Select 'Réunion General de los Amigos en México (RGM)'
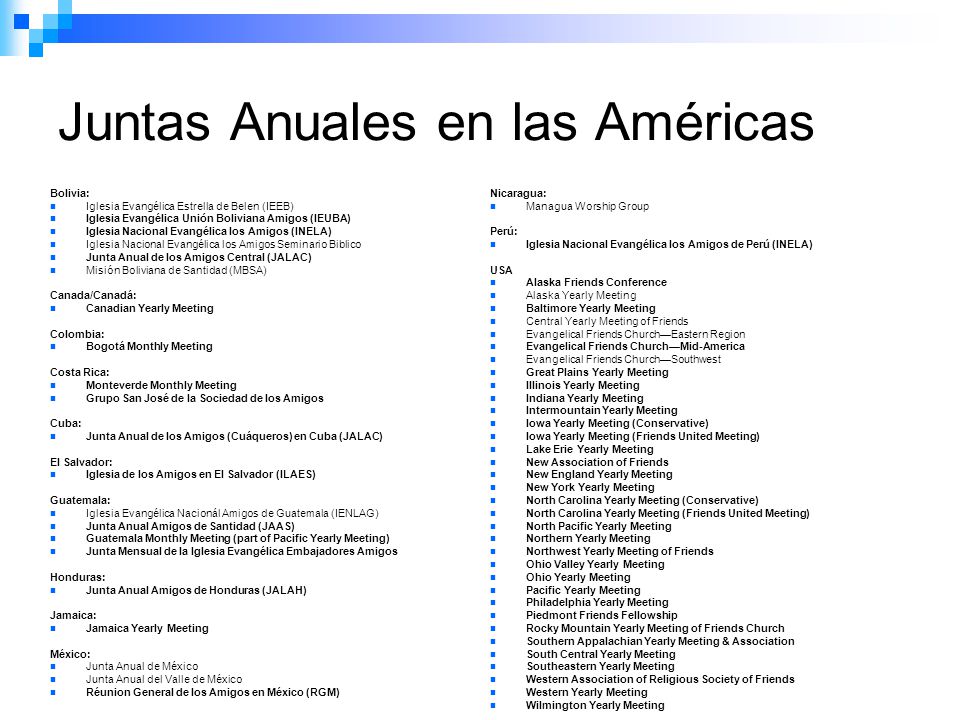The width and height of the screenshot is (960, 720). pos(212,692)
